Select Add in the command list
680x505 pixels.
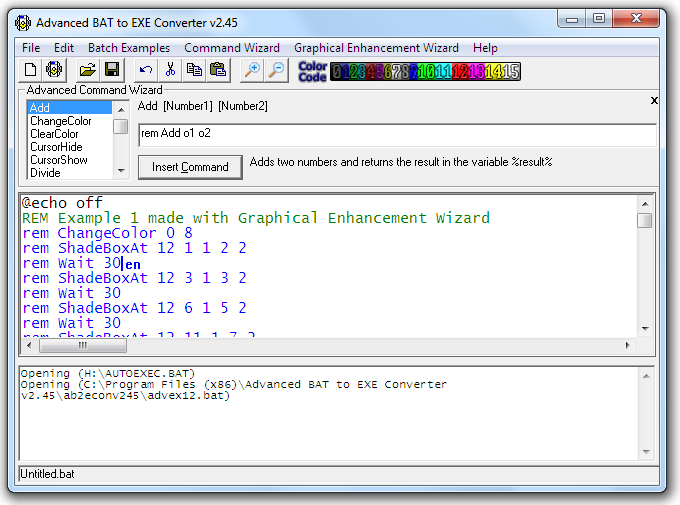70,108
